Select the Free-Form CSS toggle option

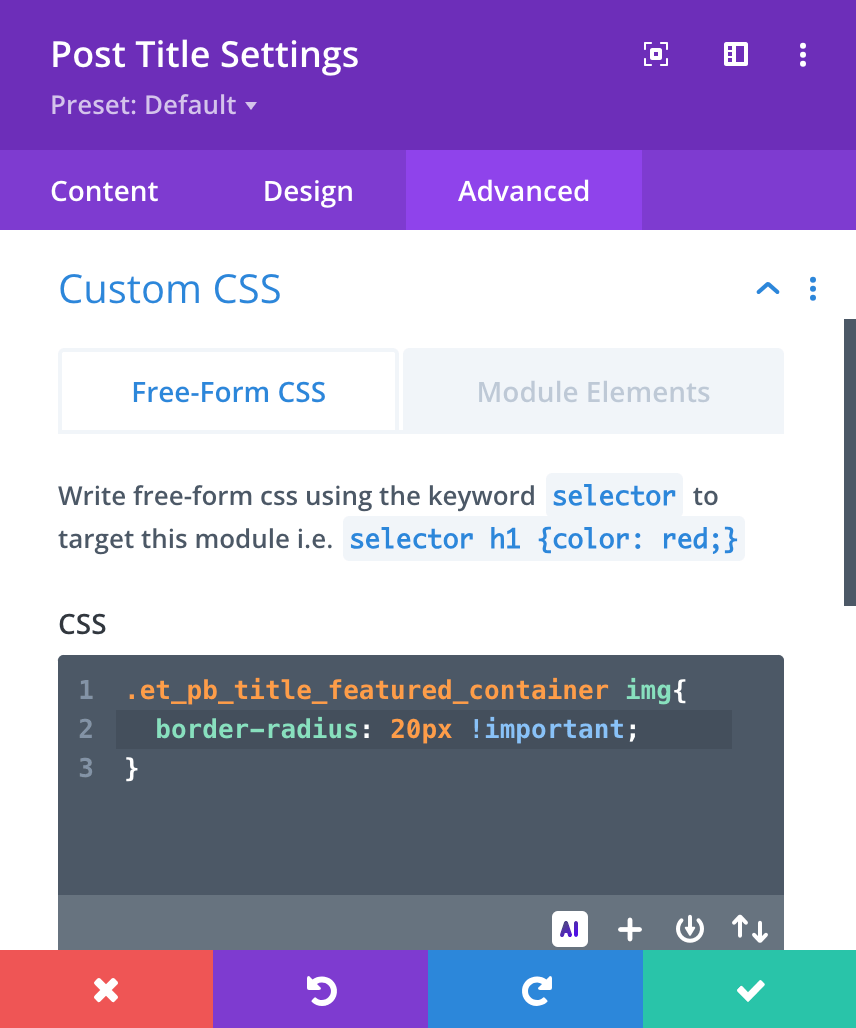pyautogui.click(x=229, y=392)
